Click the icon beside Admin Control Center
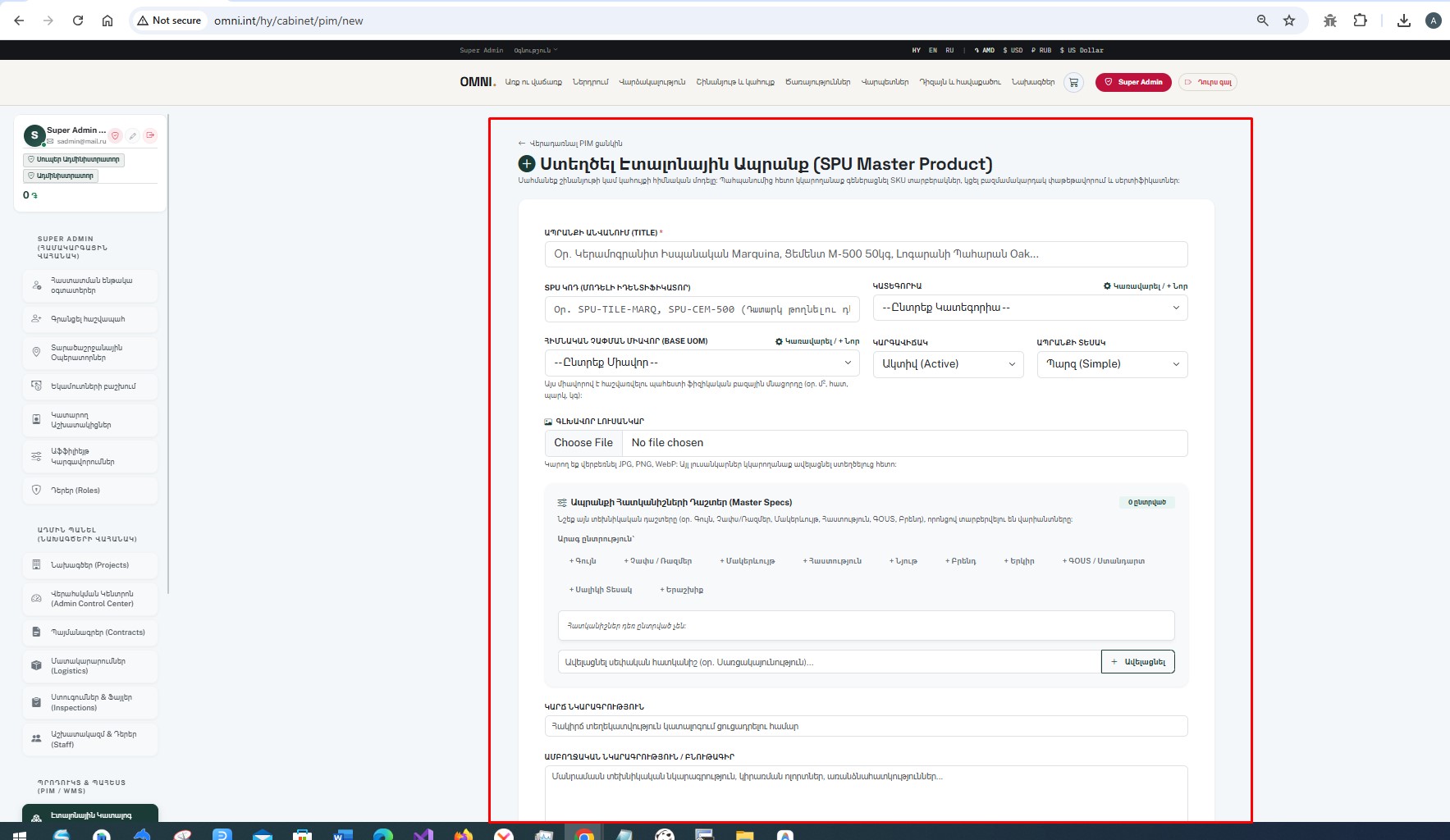This screenshot has width=1450, height=840. 36,599
